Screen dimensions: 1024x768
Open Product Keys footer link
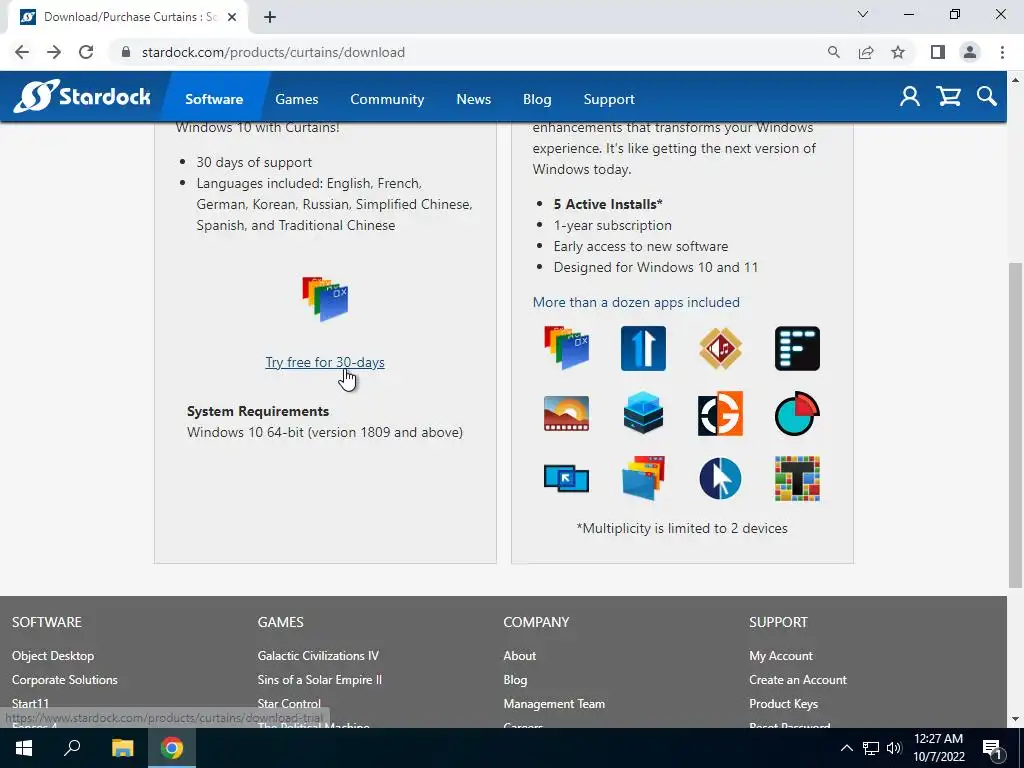click(784, 704)
